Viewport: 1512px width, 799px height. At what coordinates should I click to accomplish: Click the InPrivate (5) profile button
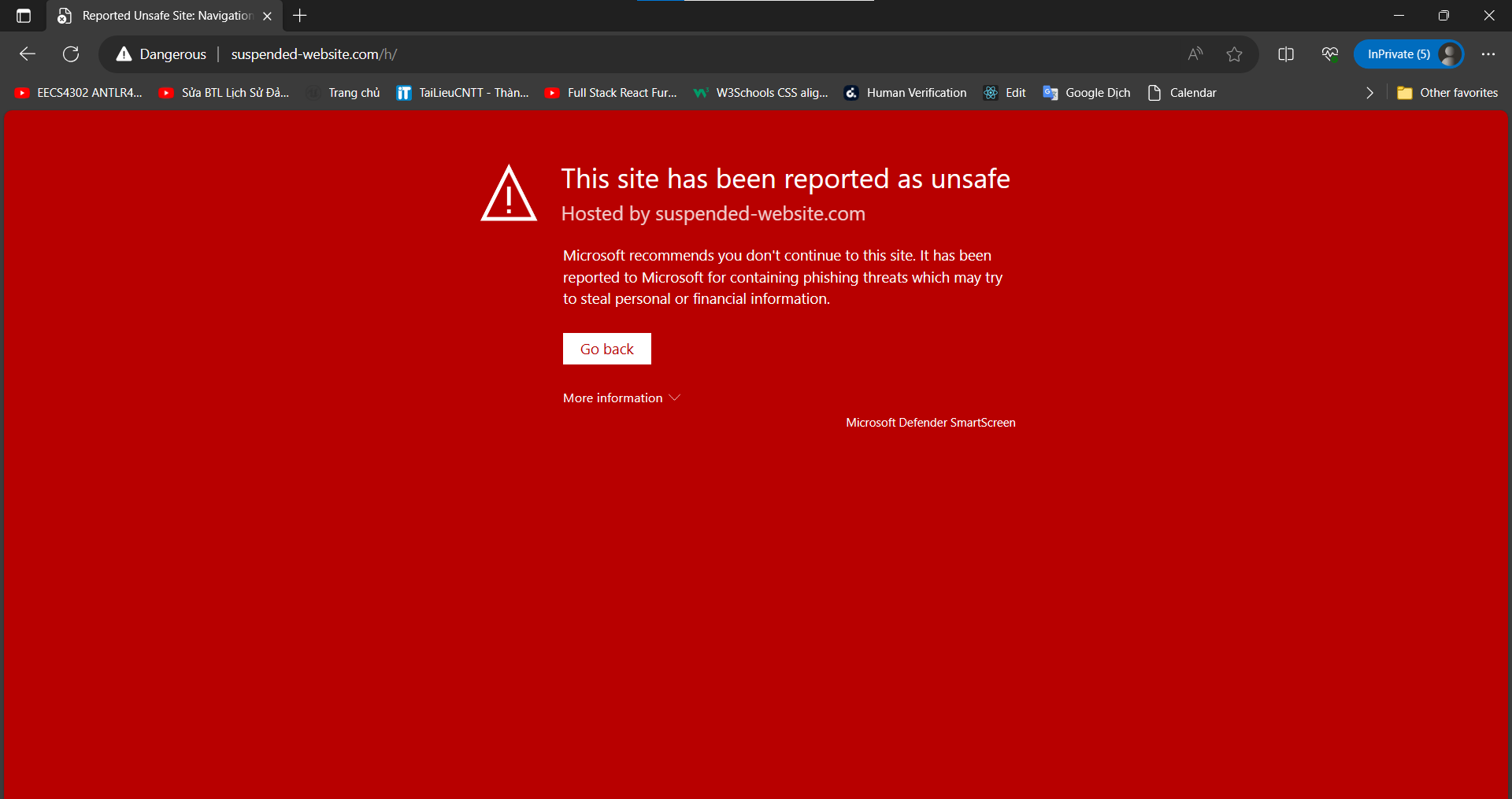pos(1409,54)
